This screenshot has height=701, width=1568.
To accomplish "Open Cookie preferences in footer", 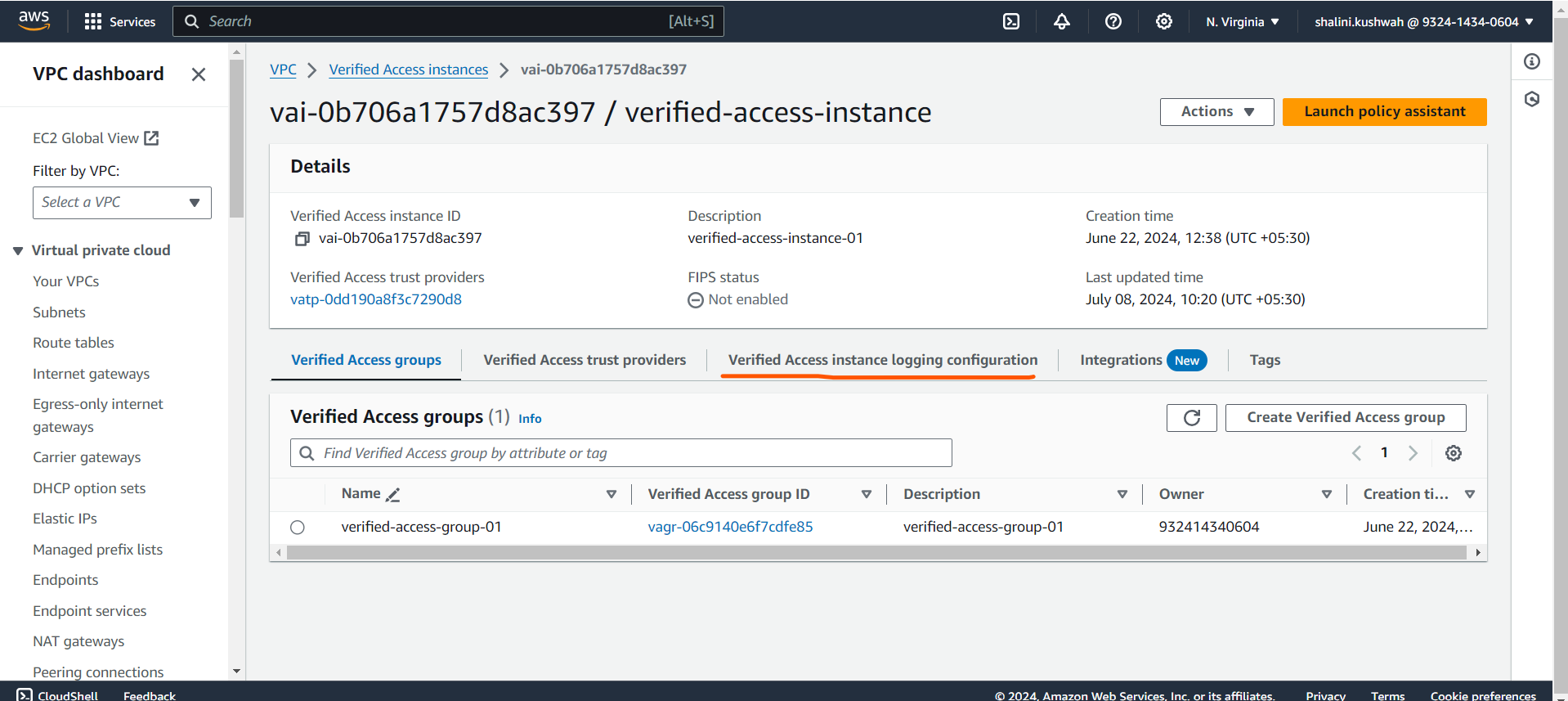I will click(1483, 695).
